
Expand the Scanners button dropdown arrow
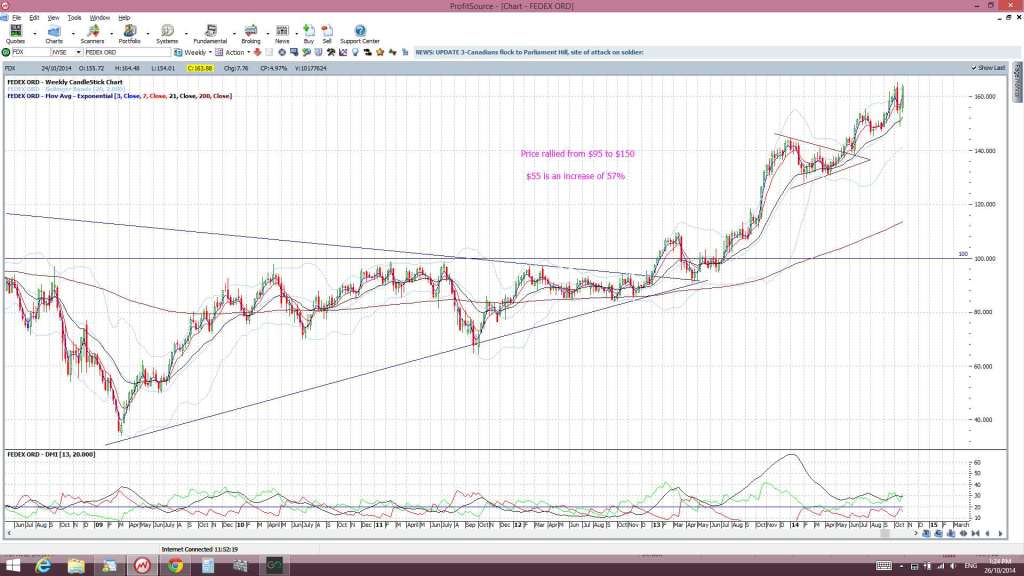[112, 33]
